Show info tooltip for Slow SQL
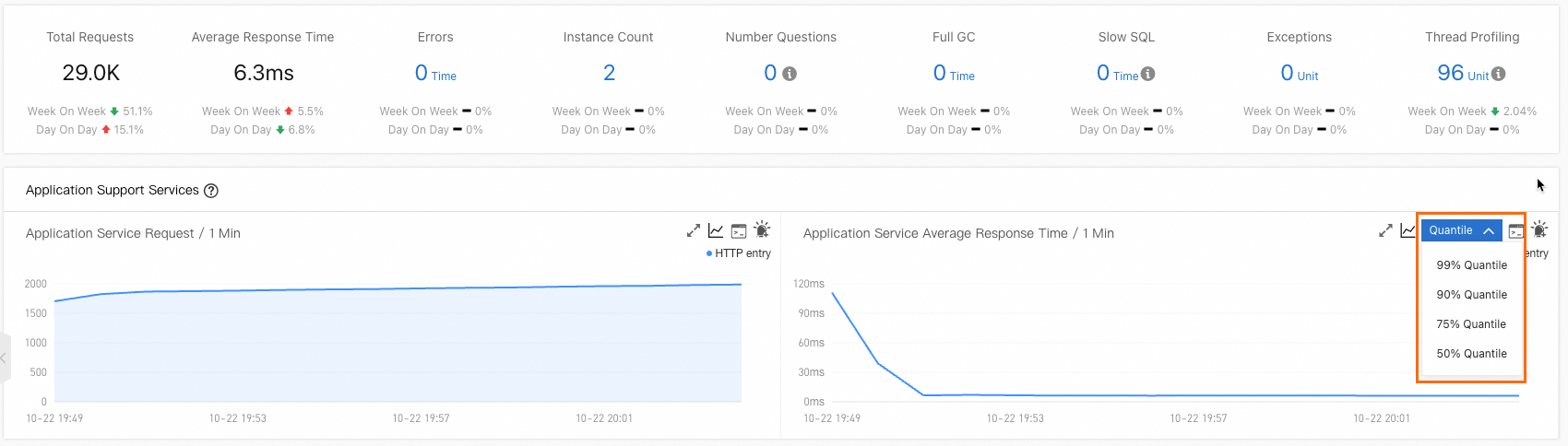Viewport: 1568px width, 446px height. [x=1148, y=74]
